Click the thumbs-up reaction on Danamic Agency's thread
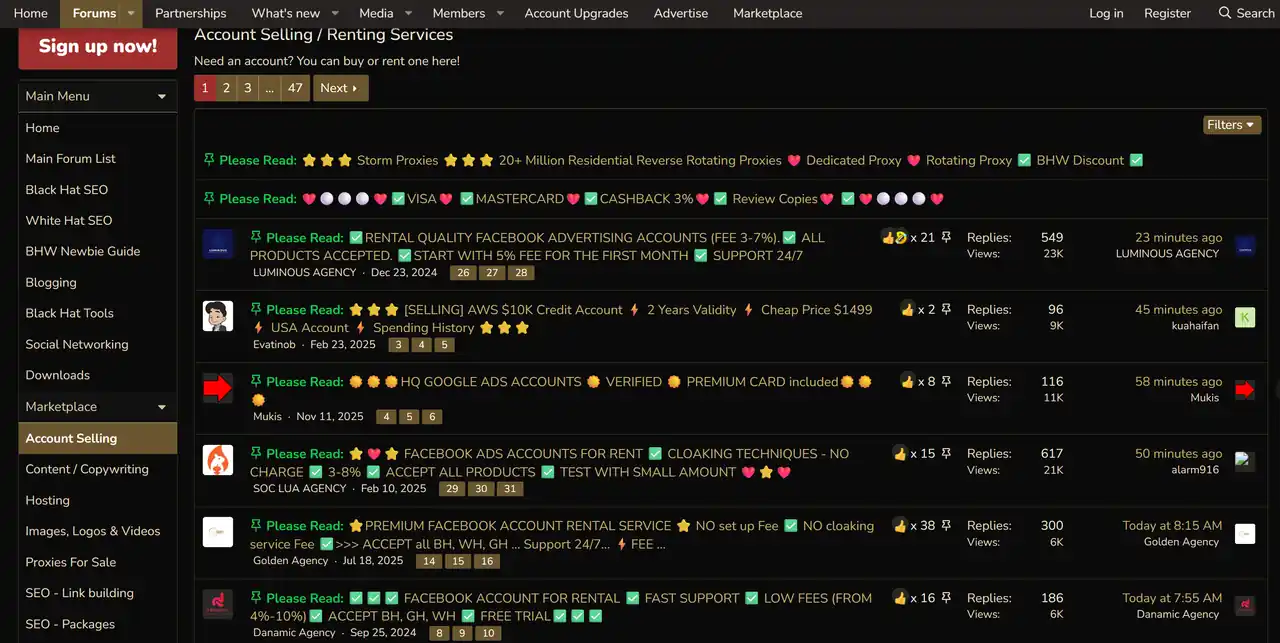Viewport: 1280px width, 643px height. [x=901, y=597]
